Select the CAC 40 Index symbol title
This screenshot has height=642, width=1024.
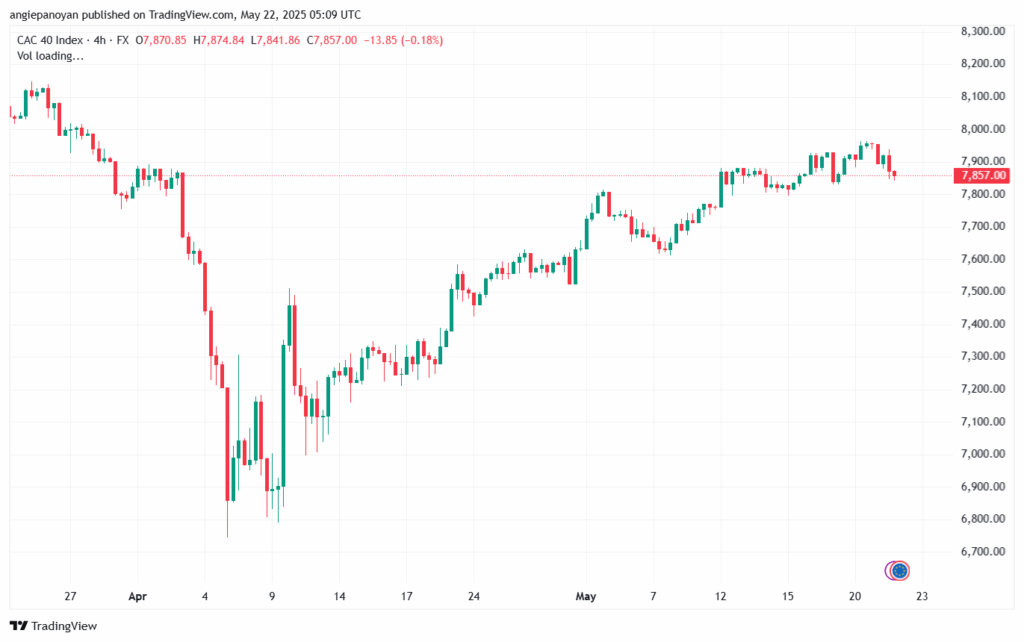tap(50, 40)
